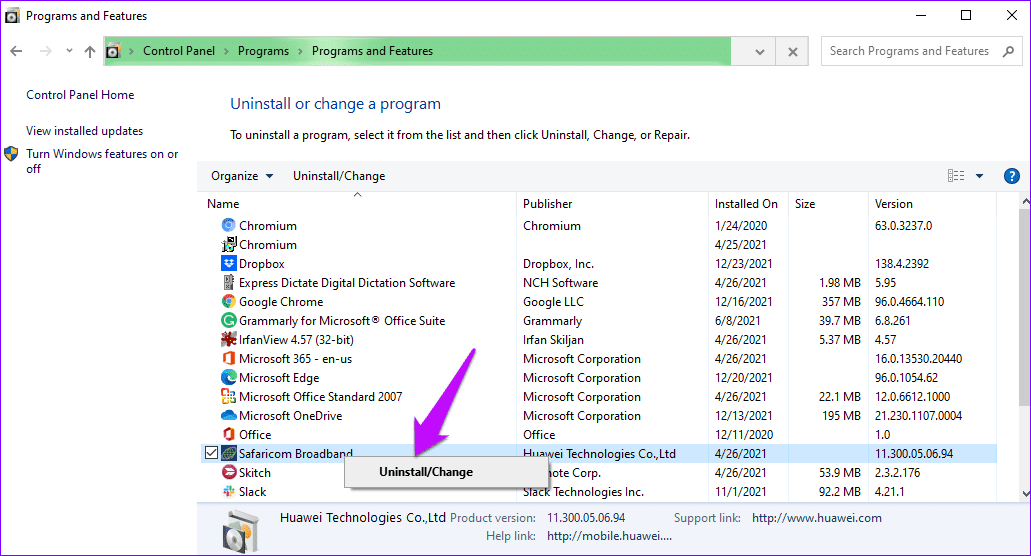Open Turn Windows features on or off
Viewport: 1031px width, 556px height.
point(102,161)
